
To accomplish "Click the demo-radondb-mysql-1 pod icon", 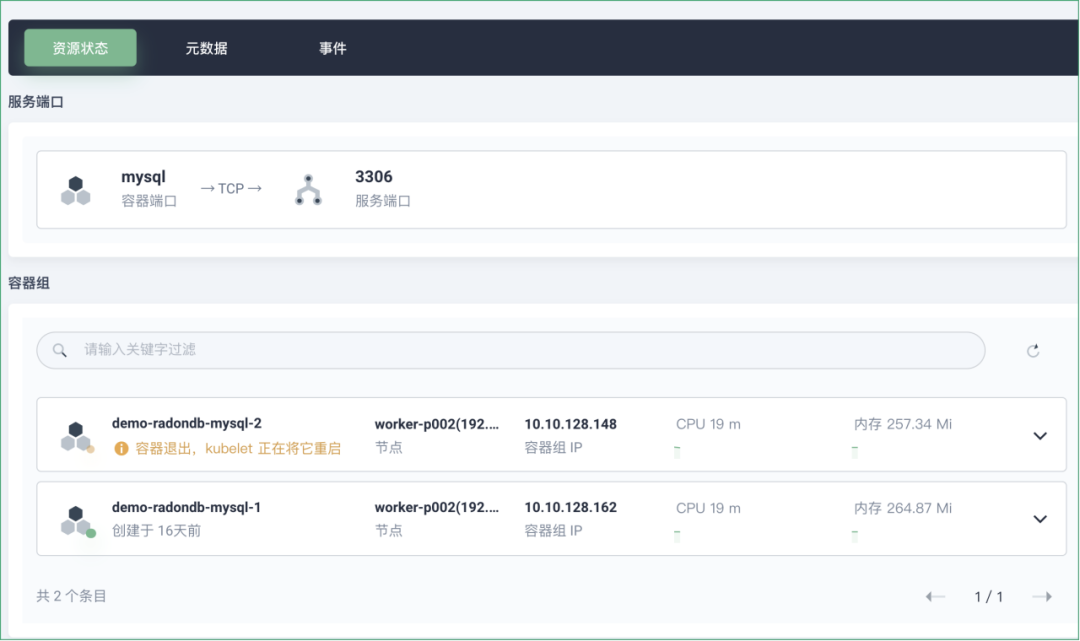I will [76, 521].
